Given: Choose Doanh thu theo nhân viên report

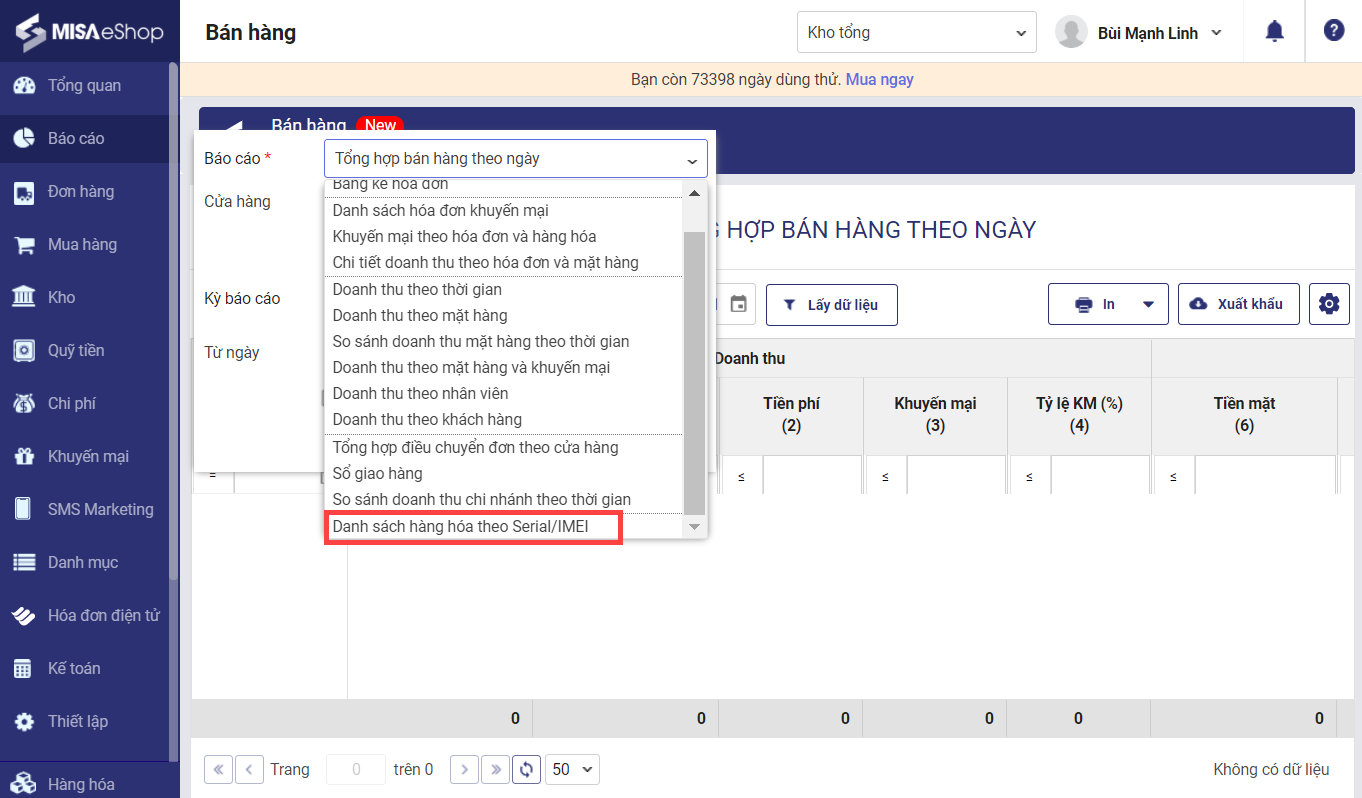Looking at the screenshot, I should [x=420, y=393].
